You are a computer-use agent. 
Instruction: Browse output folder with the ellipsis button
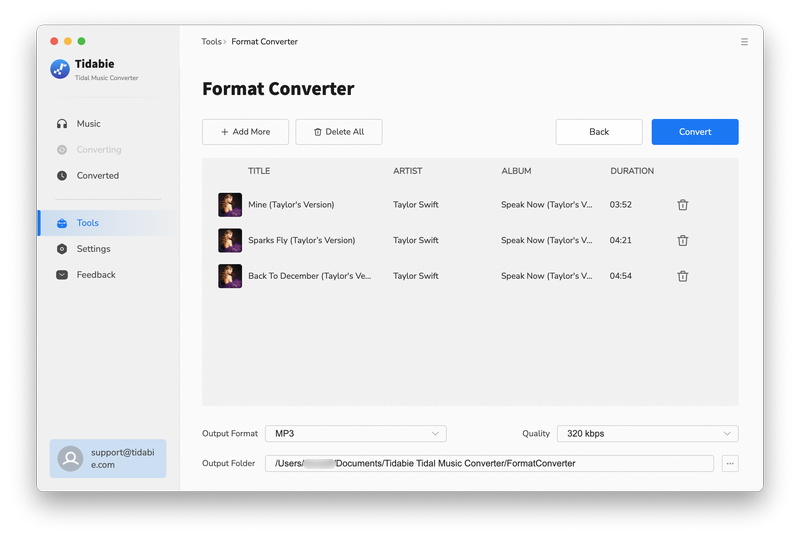(730, 463)
